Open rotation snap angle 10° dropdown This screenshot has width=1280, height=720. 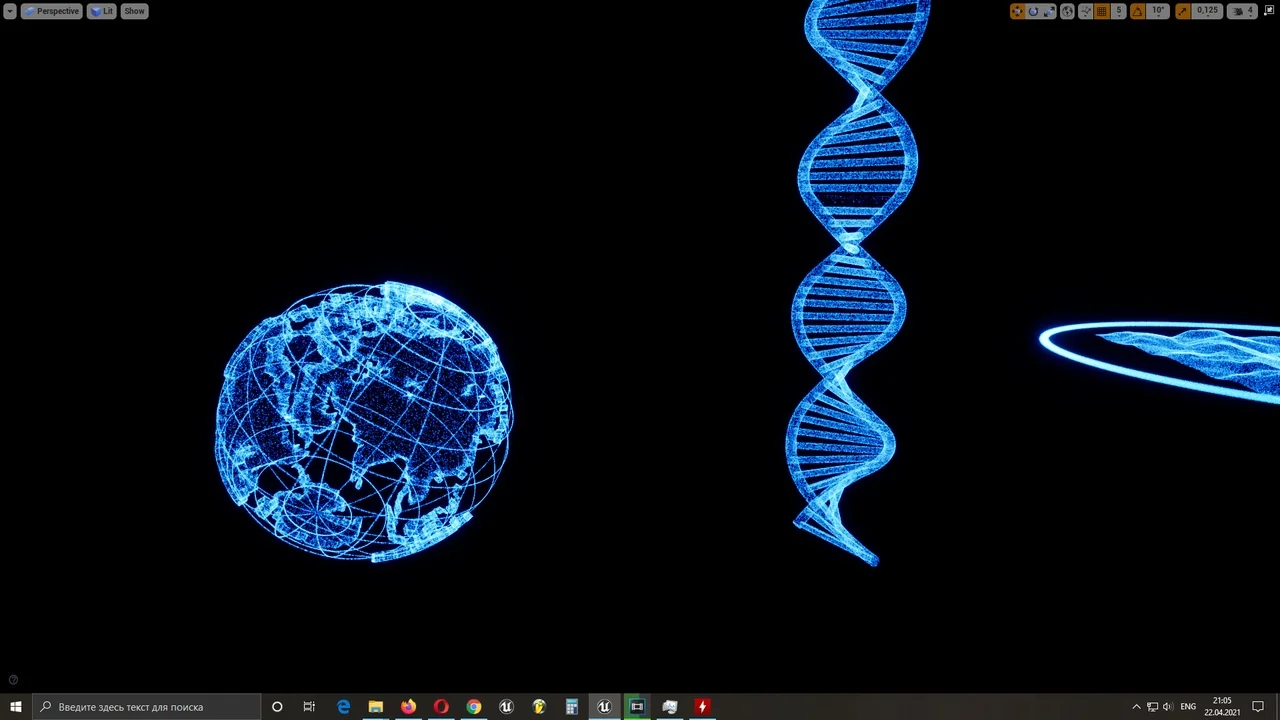tap(1158, 11)
